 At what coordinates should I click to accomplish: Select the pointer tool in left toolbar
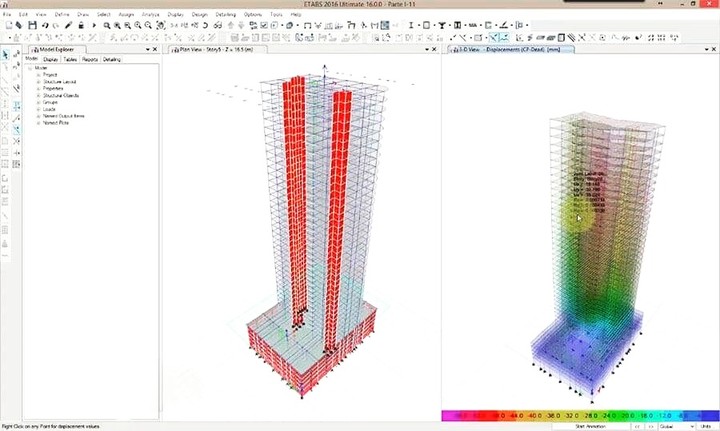tap(6, 56)
